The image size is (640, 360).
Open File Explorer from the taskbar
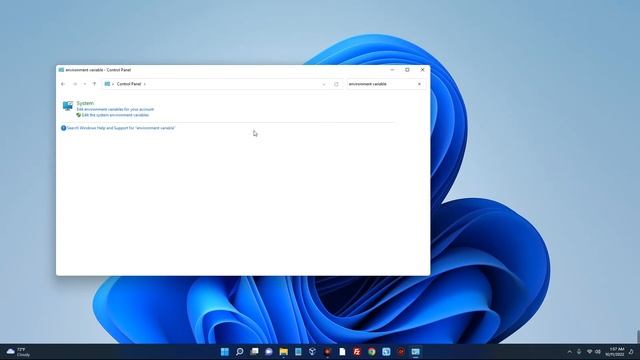point(284,352)
